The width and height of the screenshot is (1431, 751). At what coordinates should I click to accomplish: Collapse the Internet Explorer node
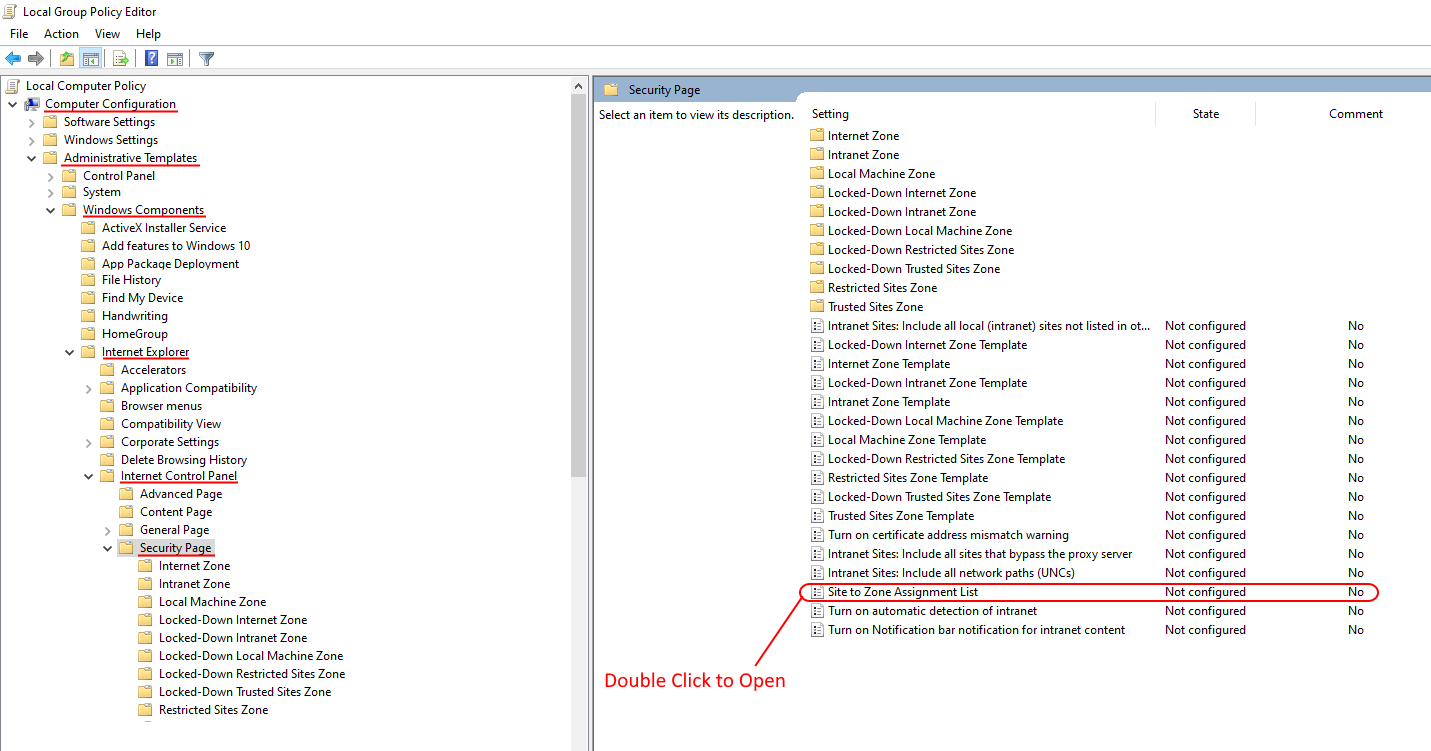[x=70, y=352]
